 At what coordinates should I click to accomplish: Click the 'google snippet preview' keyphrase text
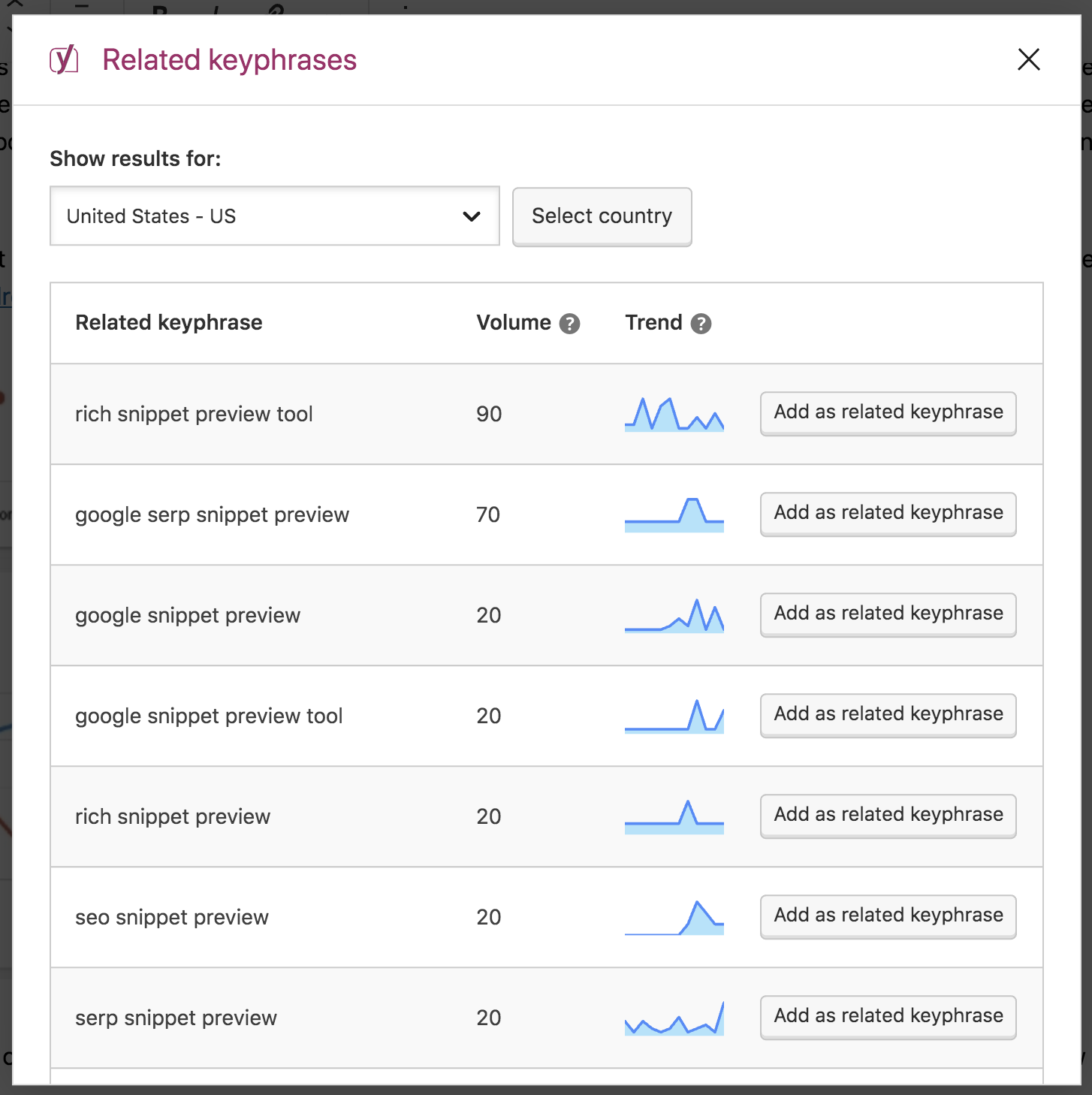[x=188, y=615]
